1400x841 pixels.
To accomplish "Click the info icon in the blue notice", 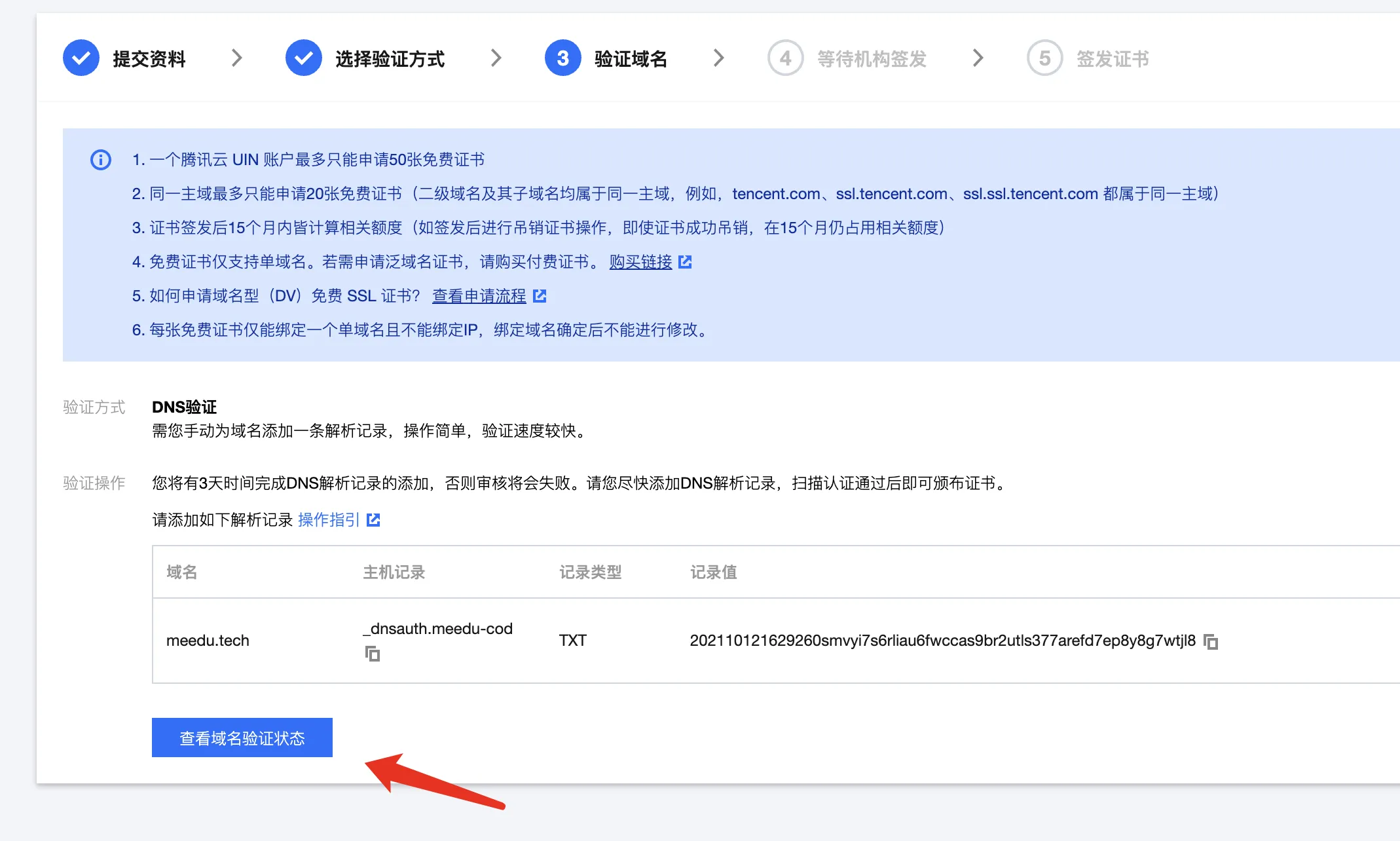I will 101,160.
